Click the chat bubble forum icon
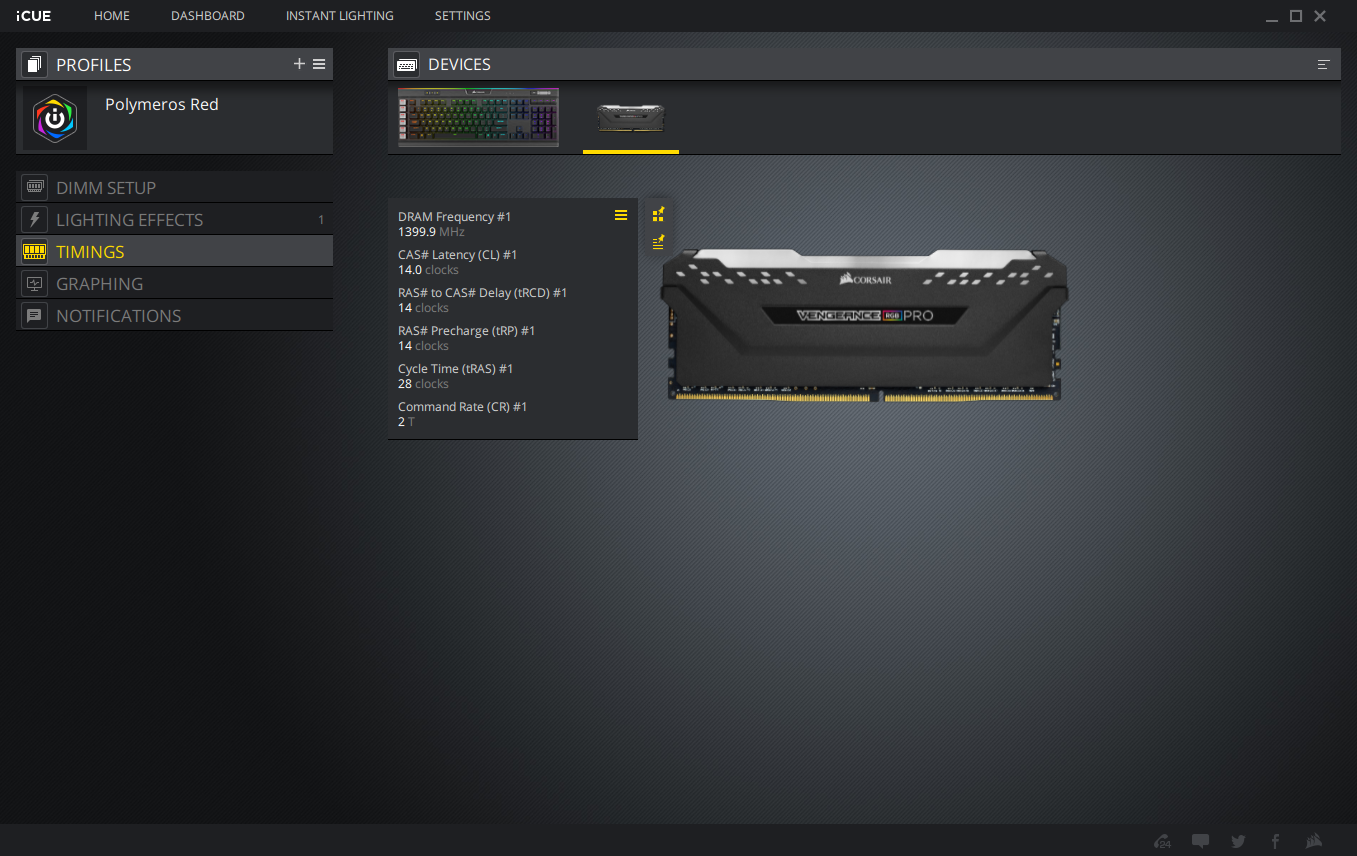The height and width of the screenshot is (856, 1357). click(x=1201, y=841)
